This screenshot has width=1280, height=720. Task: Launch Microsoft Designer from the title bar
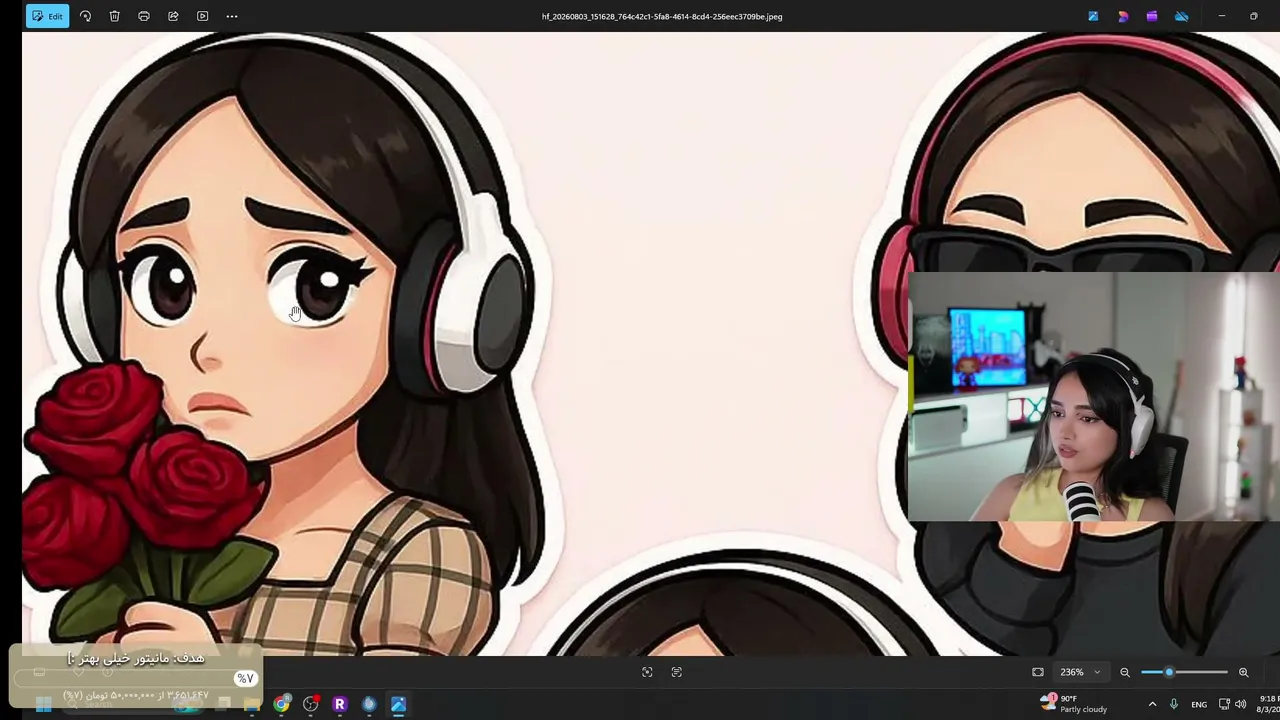pyautogui.click(x=1123, y=16)
